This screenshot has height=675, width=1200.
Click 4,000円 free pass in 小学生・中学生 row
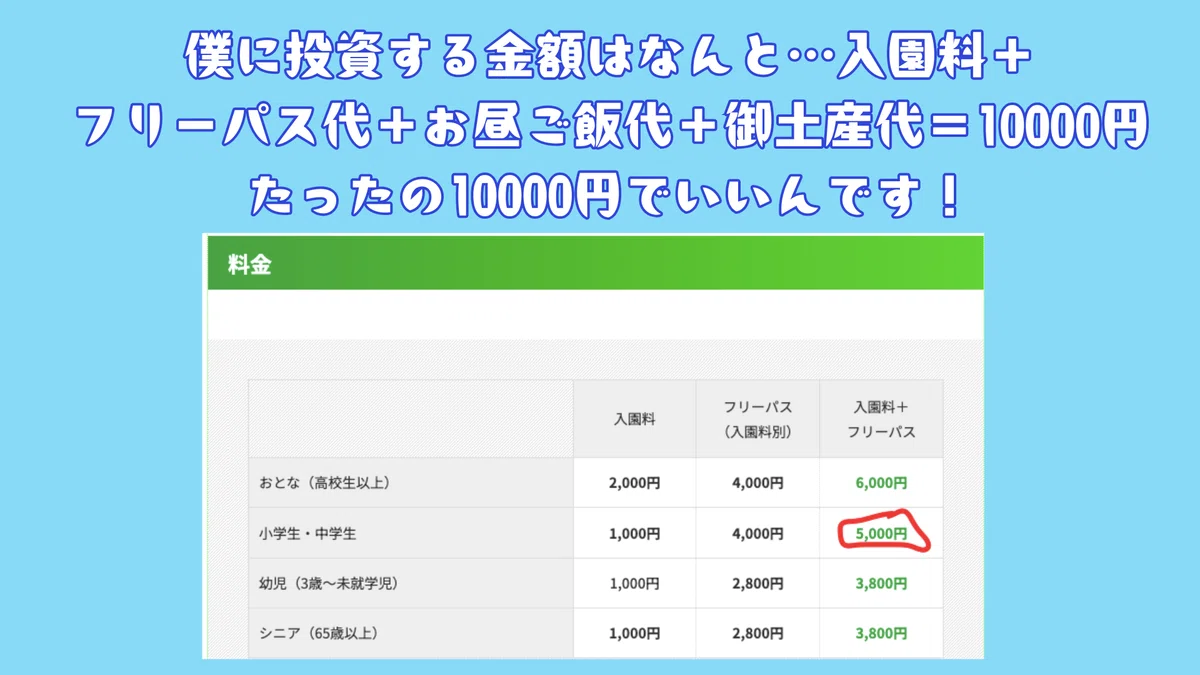[757, 534]
